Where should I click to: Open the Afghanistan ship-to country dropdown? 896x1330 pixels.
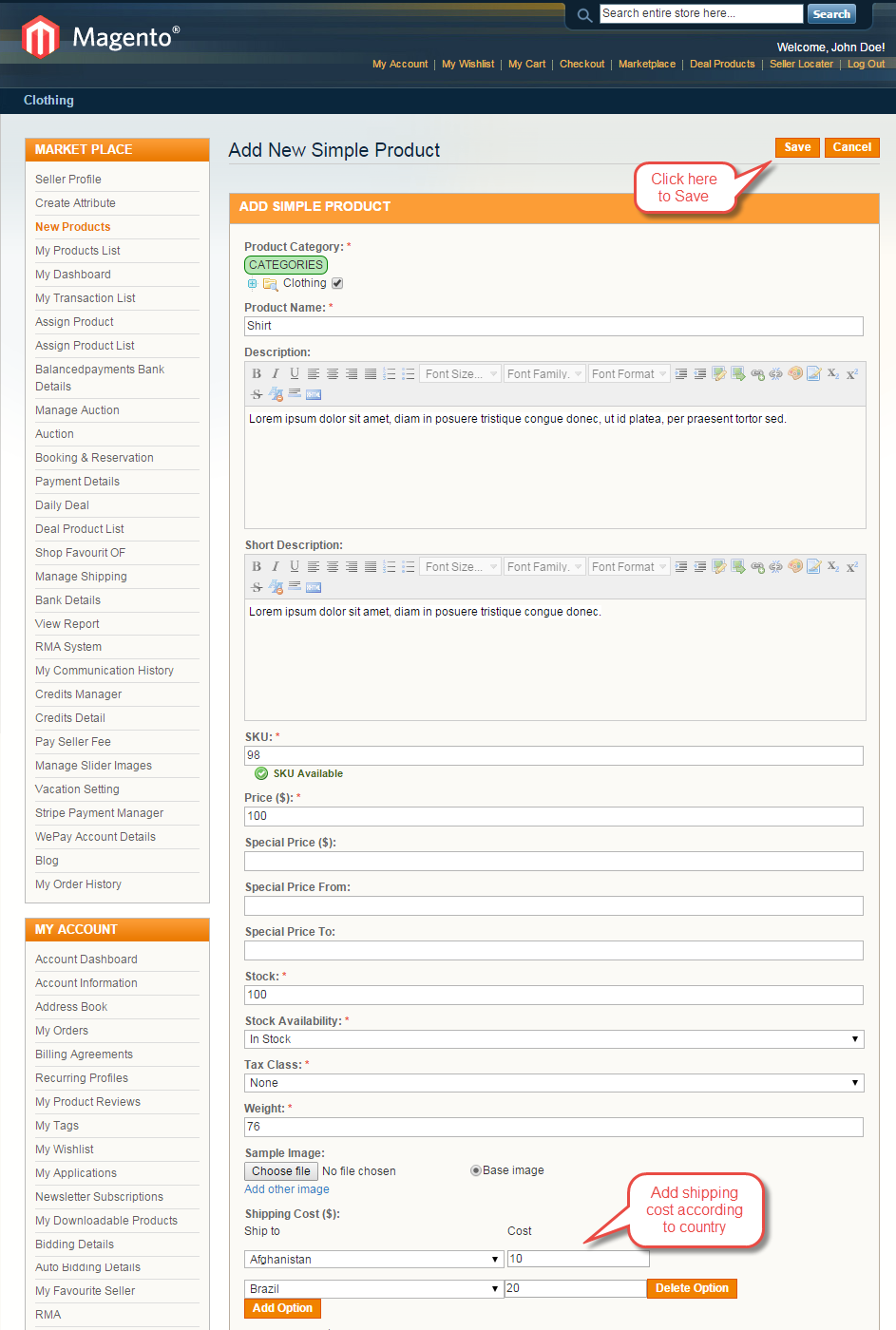(x=373, y=1260)
